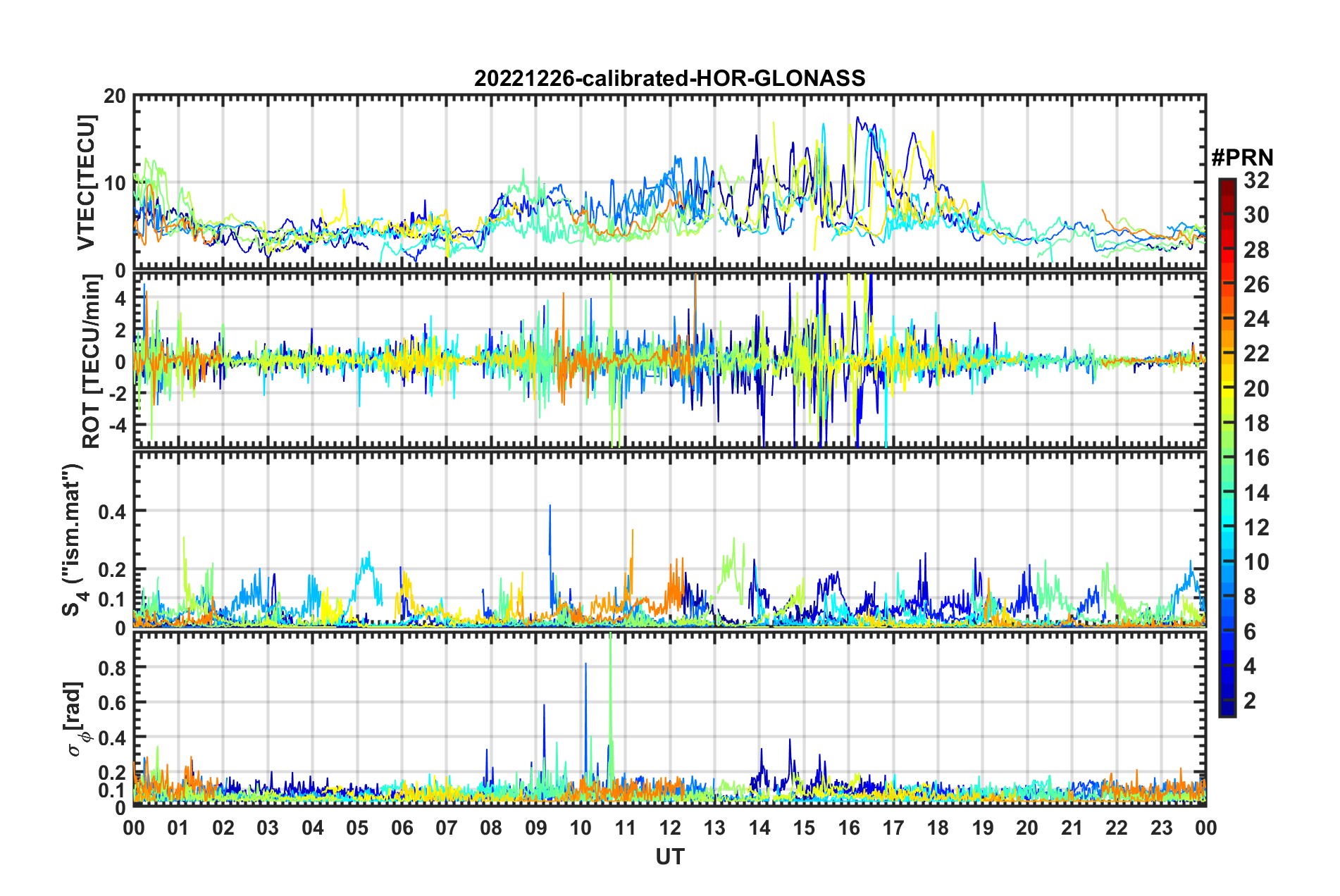Select the "0.2" tick on the S4 axis
1340x896 pixels.
coord(112,570)
